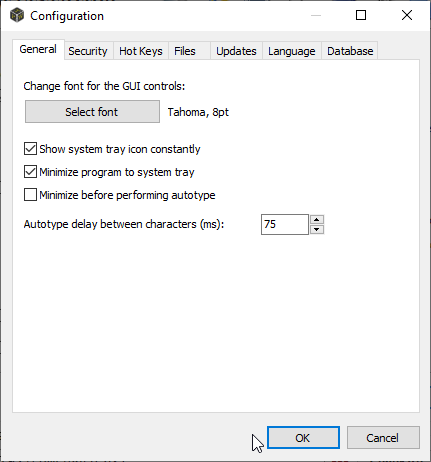Viewport: 431px width, 462px height.
Task: Cancel the configuration changes
Action: point(383,437)
